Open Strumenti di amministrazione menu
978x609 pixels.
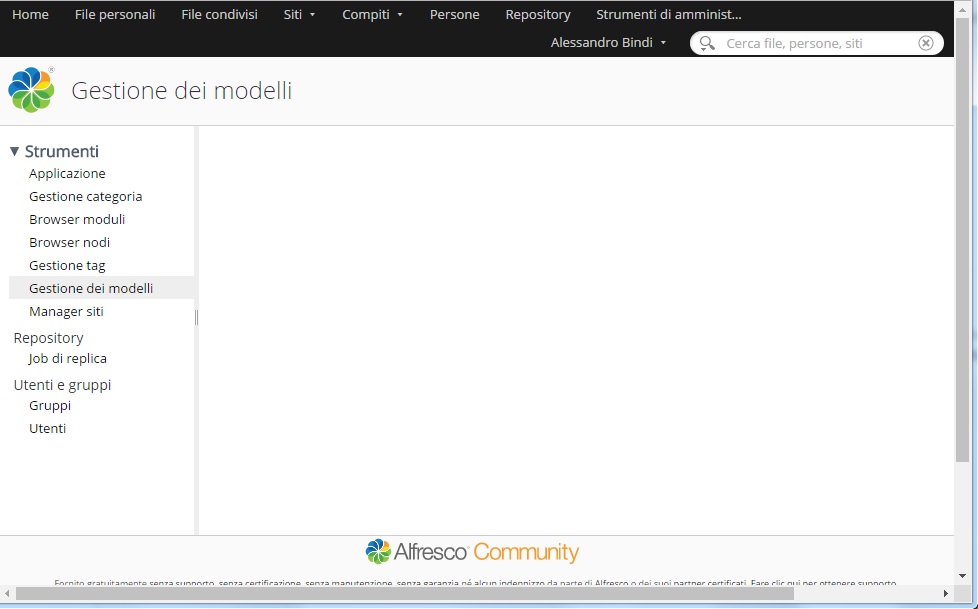click(668, 15)
